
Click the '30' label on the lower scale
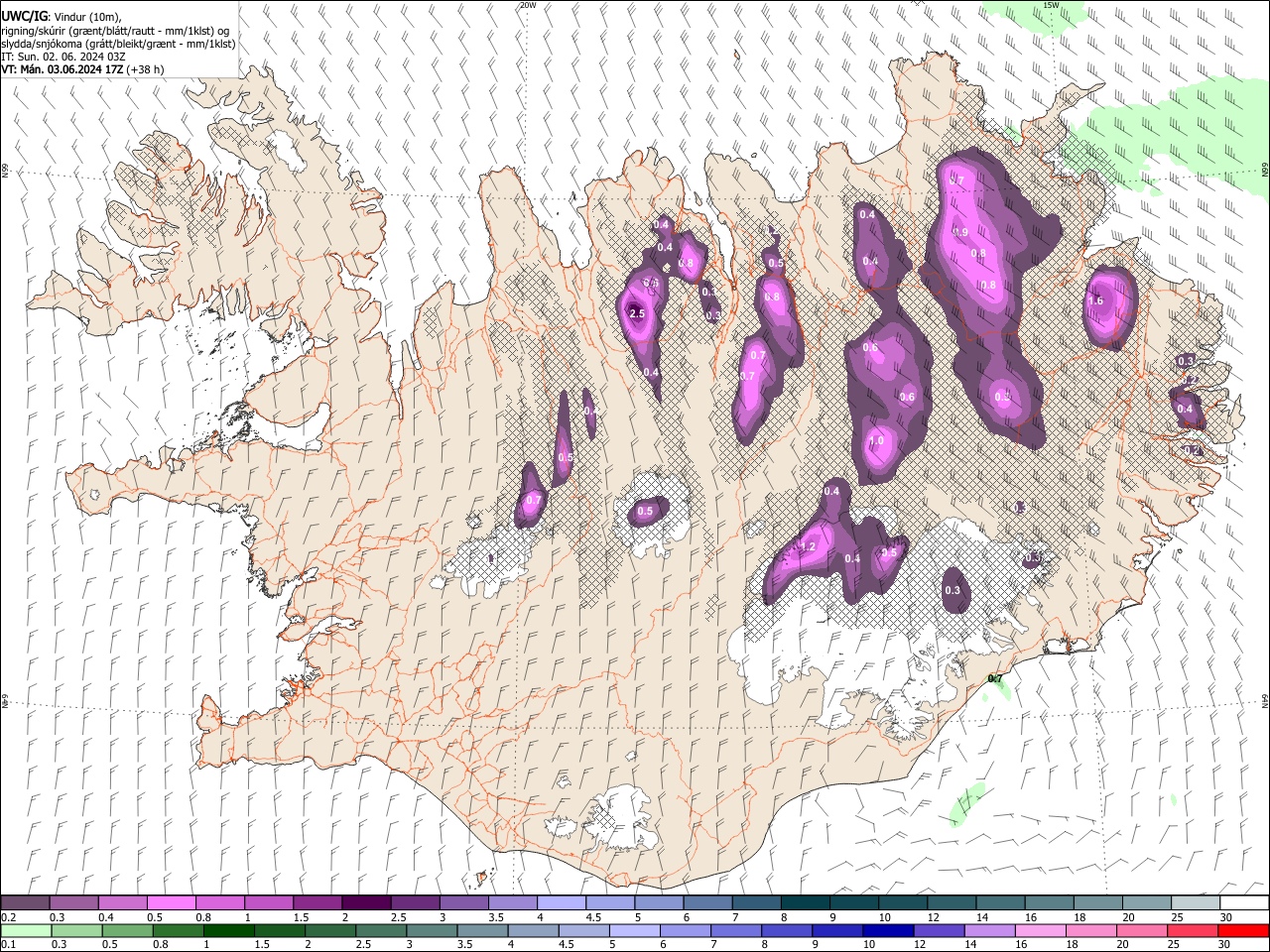tap(1222, 944)
